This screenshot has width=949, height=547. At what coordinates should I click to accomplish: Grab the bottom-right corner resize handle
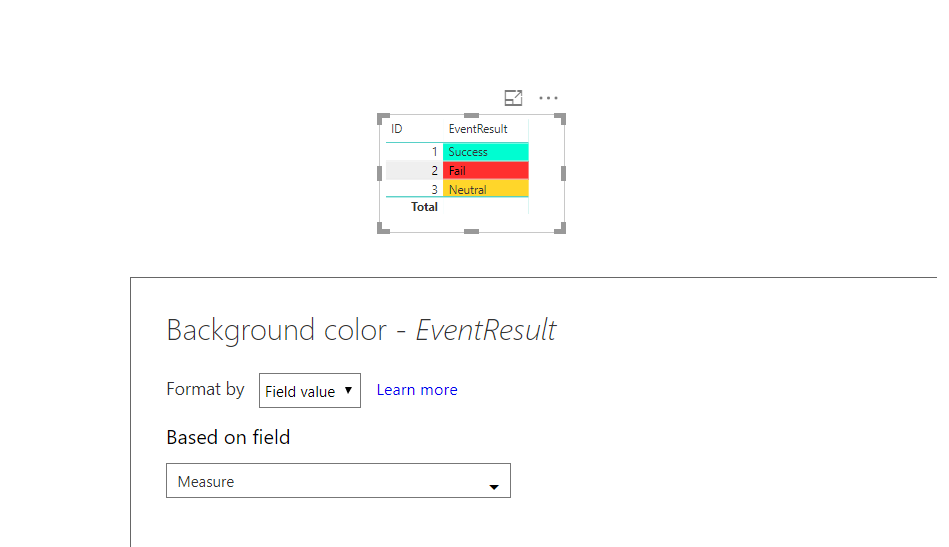[x=560, y=228]
